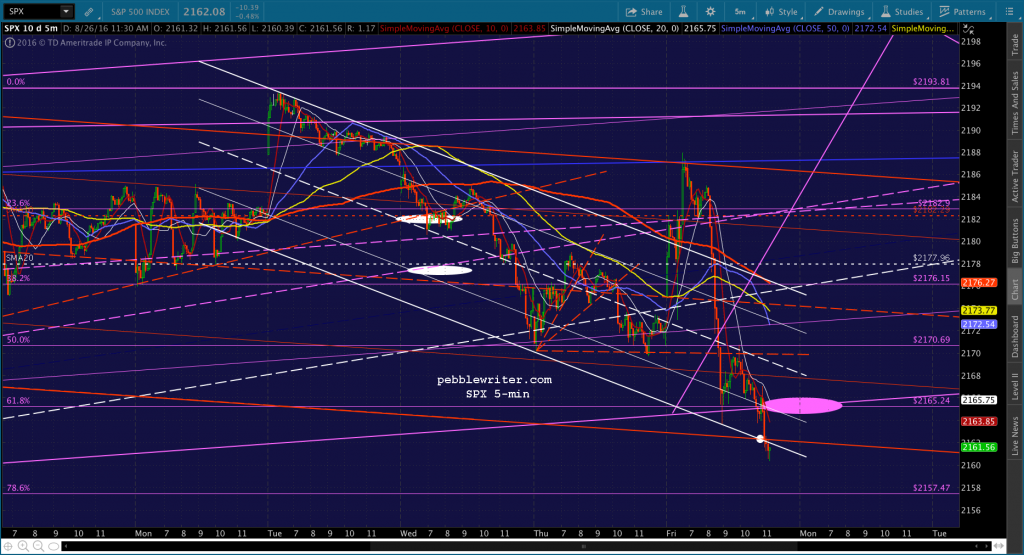1024x555 pixels.
Task: Click the pebblewriter.com text annotation
Action: 494,379
